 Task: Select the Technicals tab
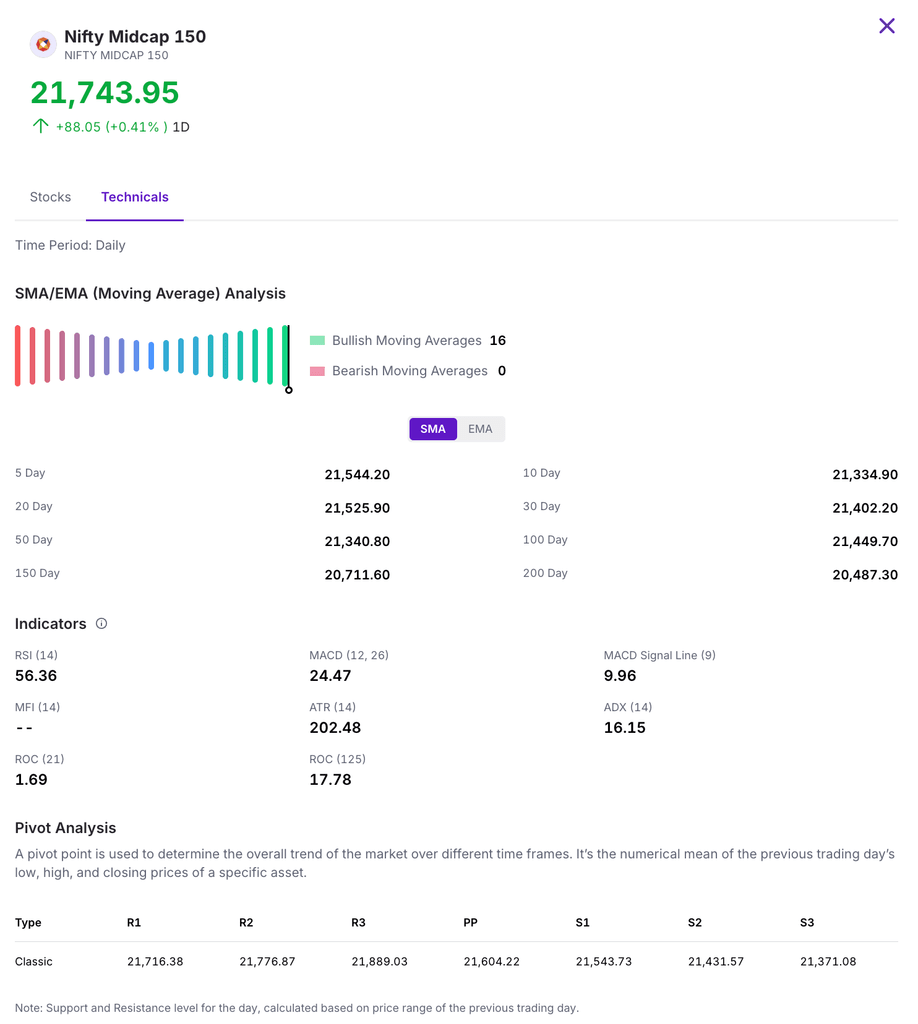135,197
